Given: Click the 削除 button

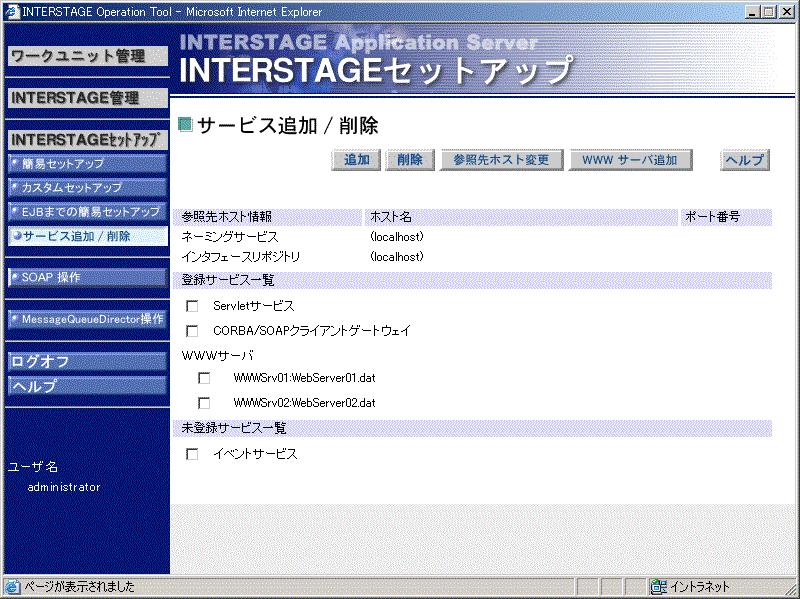Looking at the screenshot, I should click(x=410, y=160).
